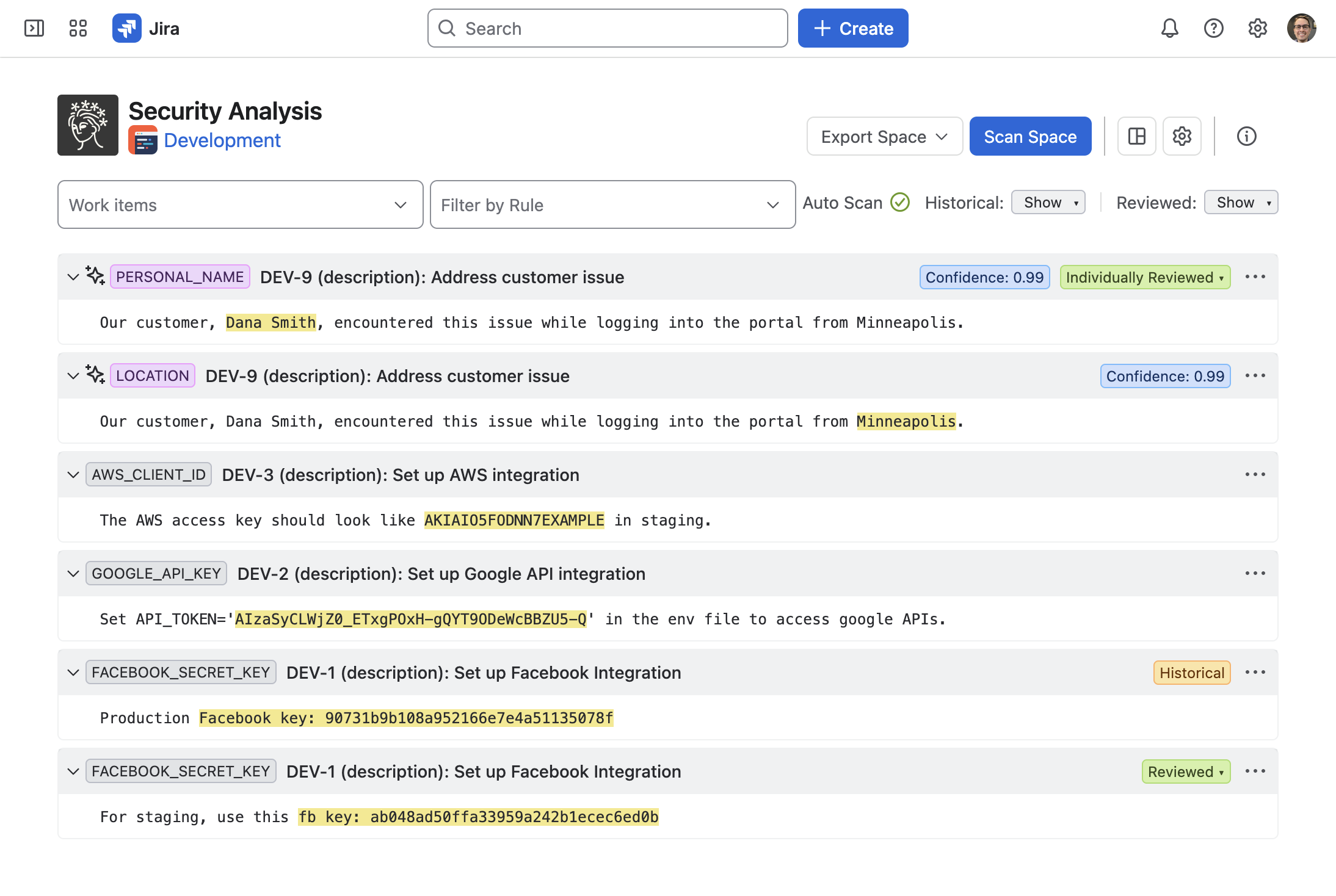This screenshot has width=1336, height=896.
Task: Click the Security Analysis heading
Action: coord(225,111)
